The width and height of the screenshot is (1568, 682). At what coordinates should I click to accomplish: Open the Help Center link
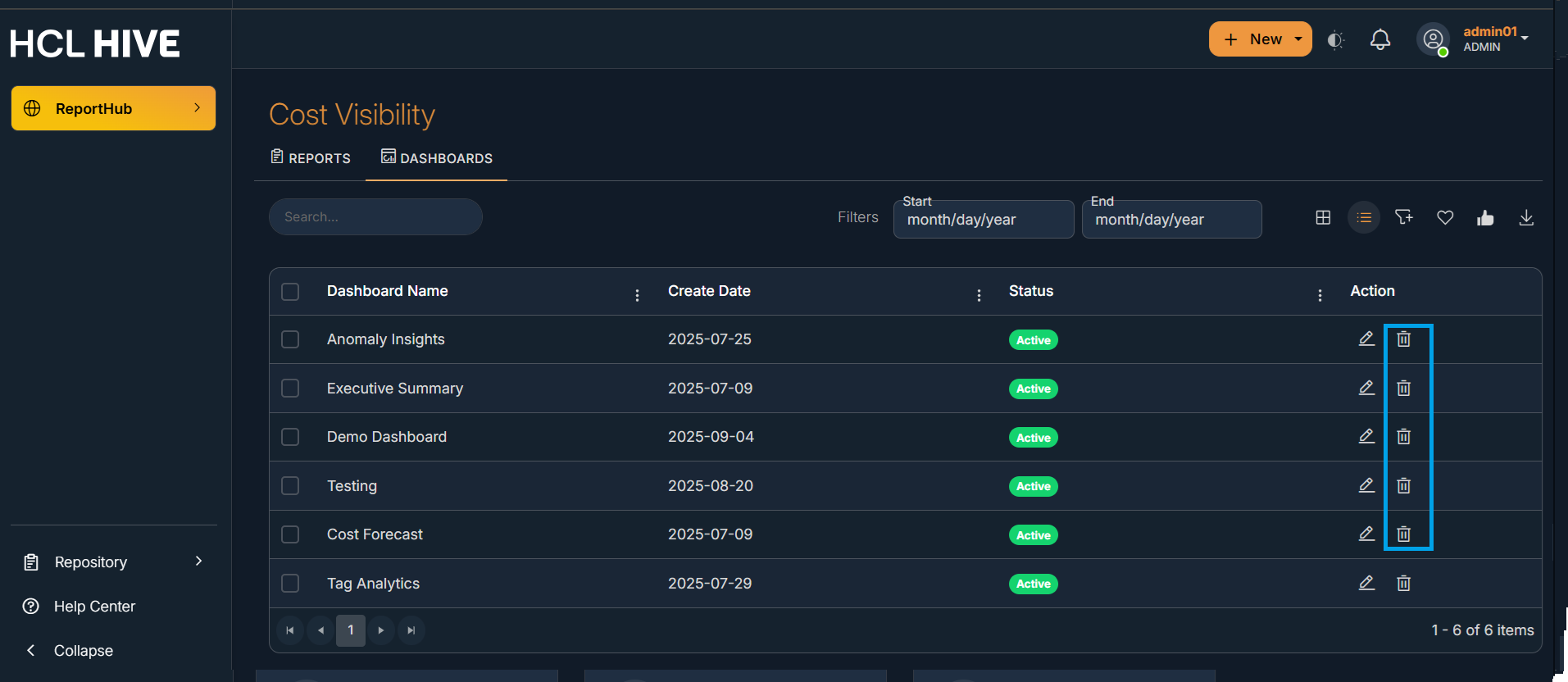94,607
